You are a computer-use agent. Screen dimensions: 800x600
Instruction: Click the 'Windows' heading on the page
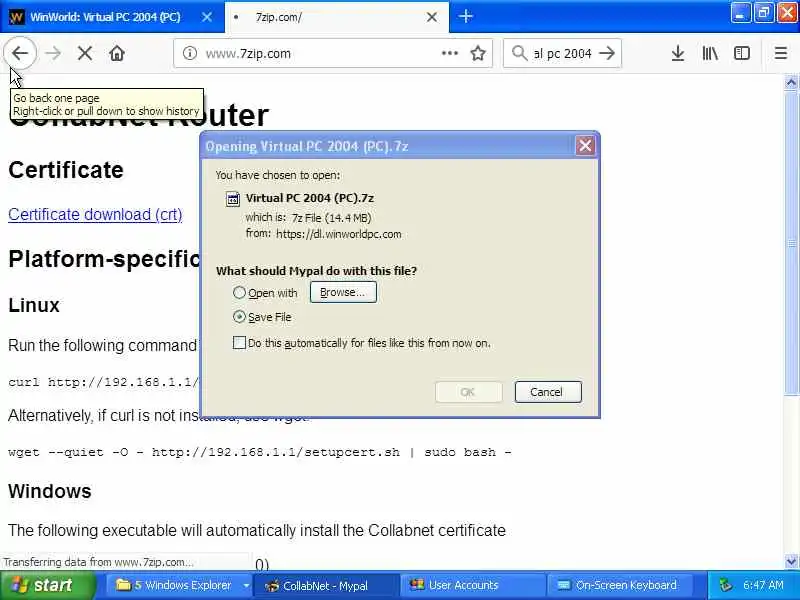[50, 491]
